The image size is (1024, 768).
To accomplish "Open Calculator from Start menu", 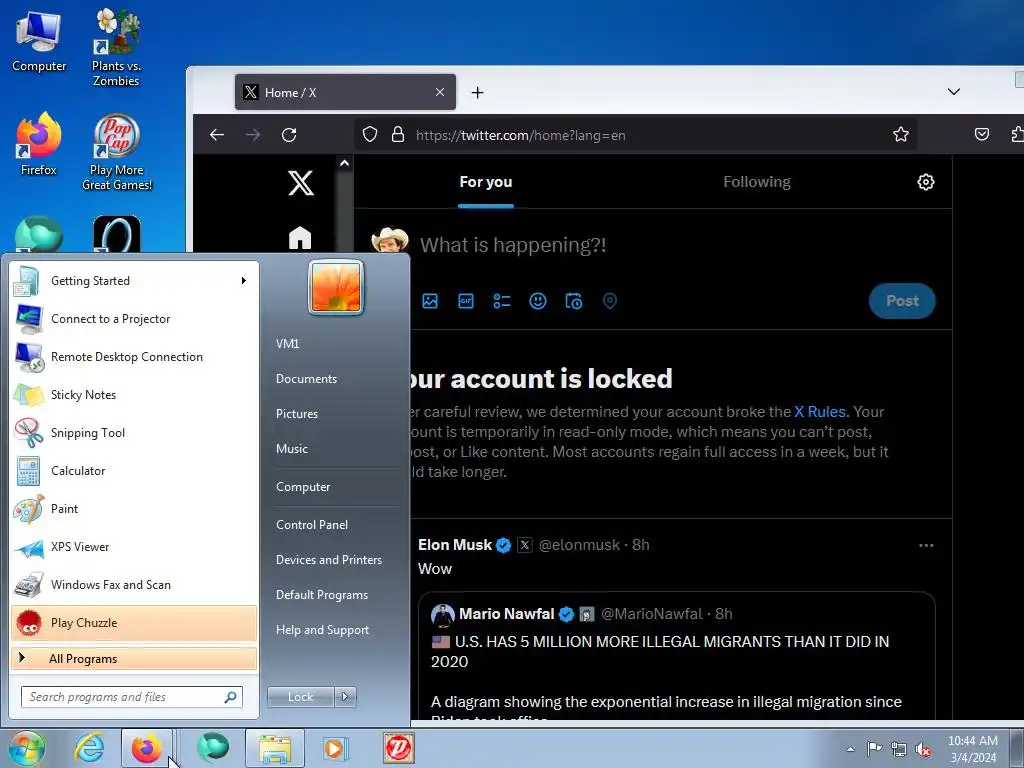I will [x=134, y=470].
